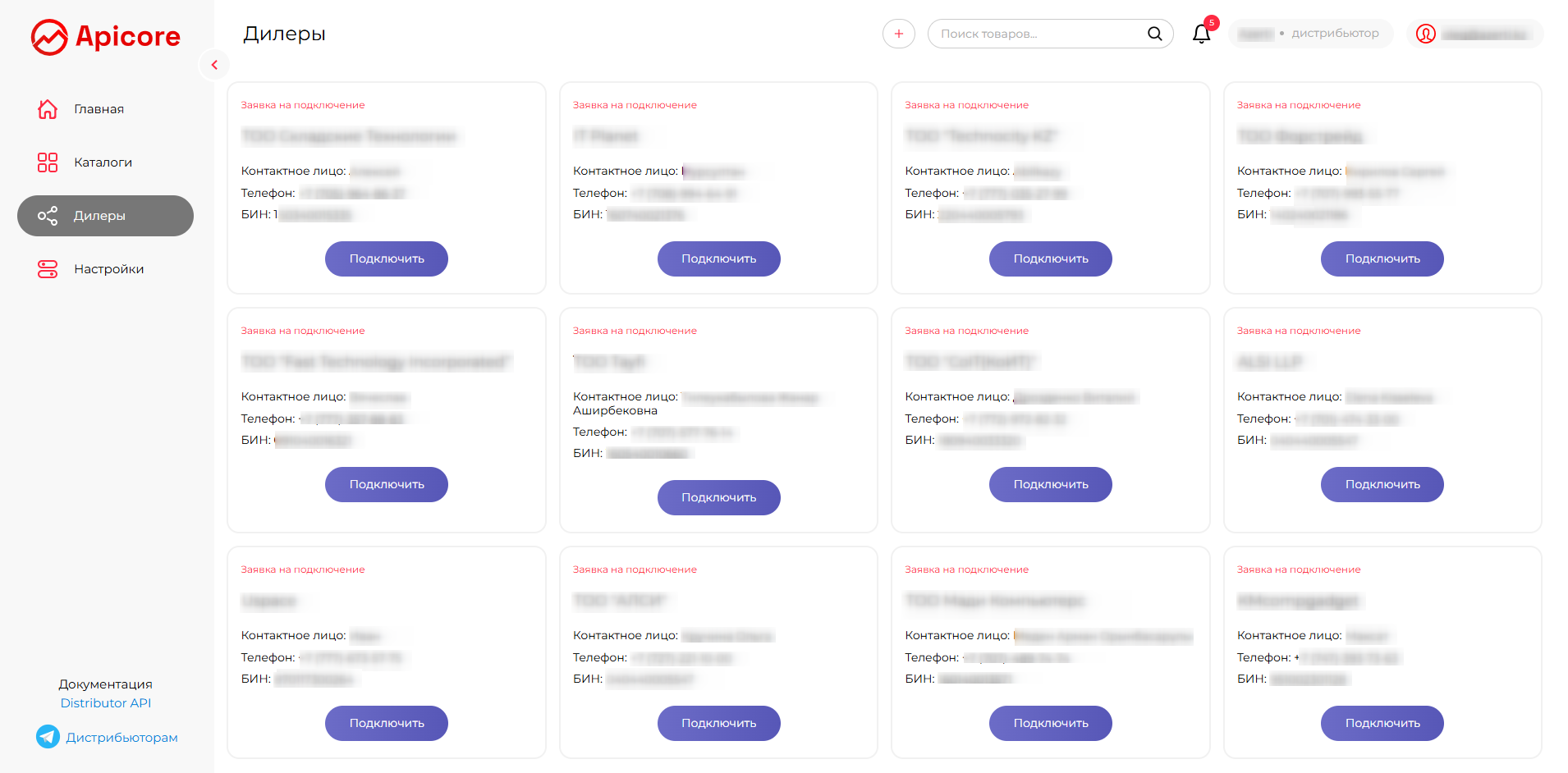Open the Главная home icon

point(48,109)
